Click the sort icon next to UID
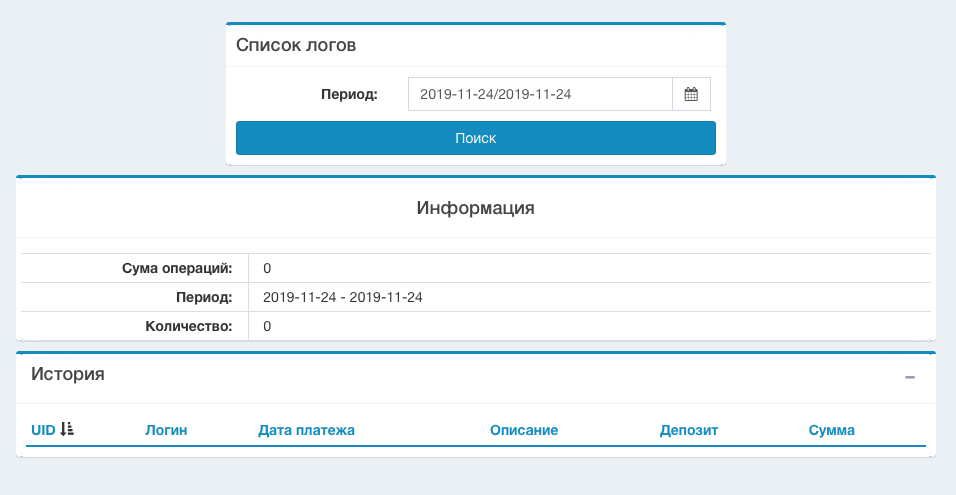 coord(67,429)
